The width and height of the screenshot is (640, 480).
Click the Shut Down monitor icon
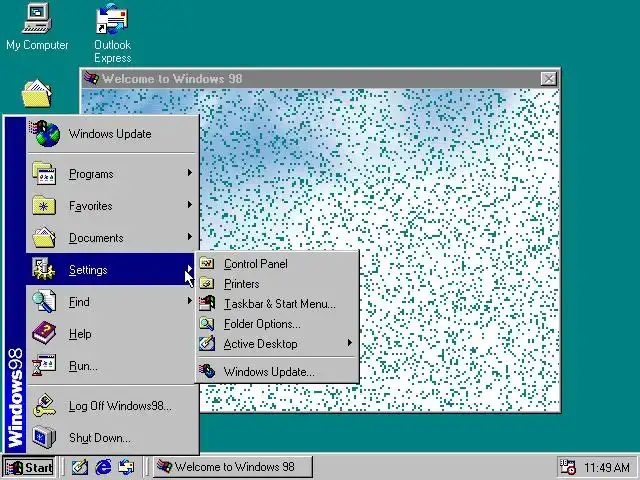pos(44,437)
